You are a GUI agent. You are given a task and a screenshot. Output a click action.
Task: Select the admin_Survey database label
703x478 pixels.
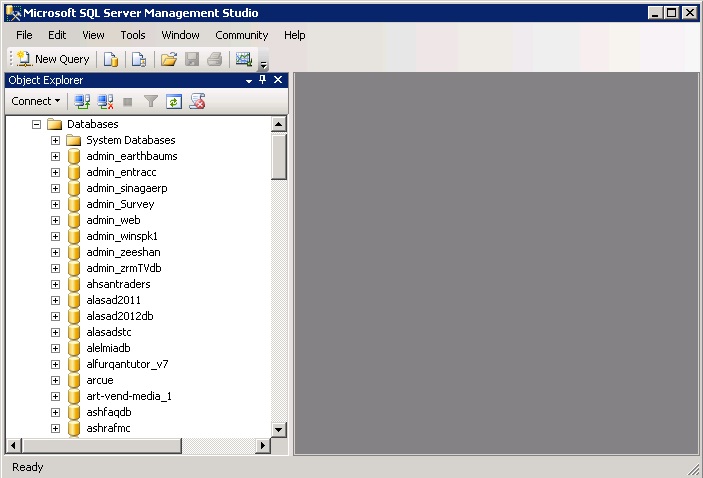120,204
